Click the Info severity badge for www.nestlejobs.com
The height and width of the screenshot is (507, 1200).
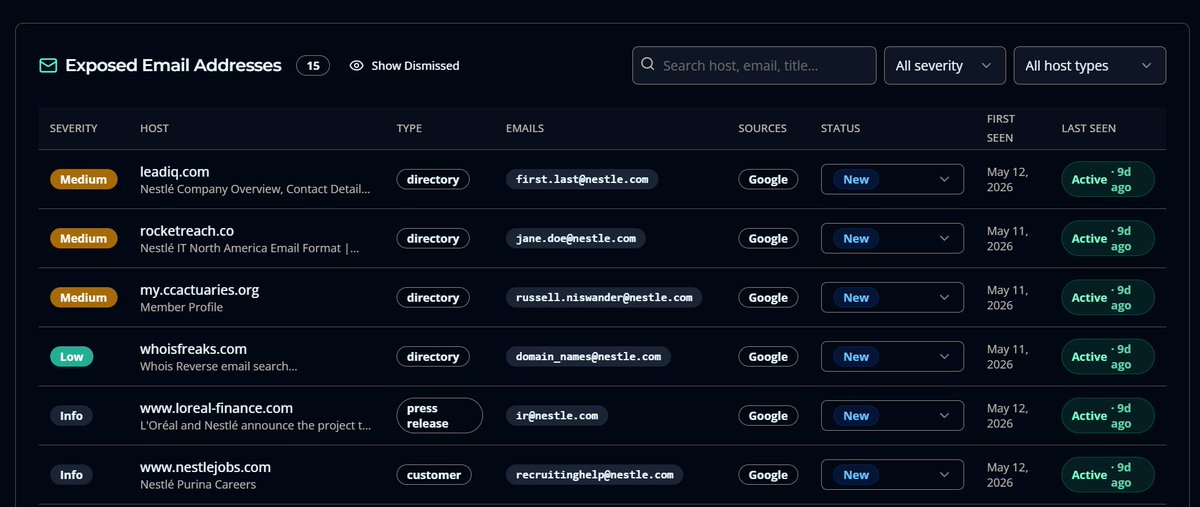point(71,475)
